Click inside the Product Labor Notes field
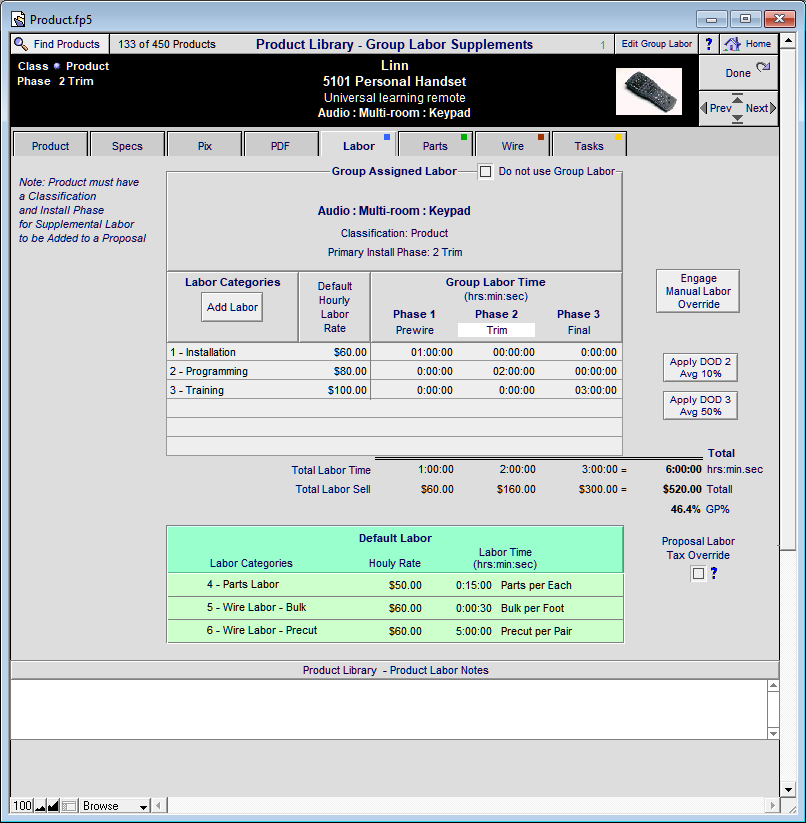 click(389, 709)
